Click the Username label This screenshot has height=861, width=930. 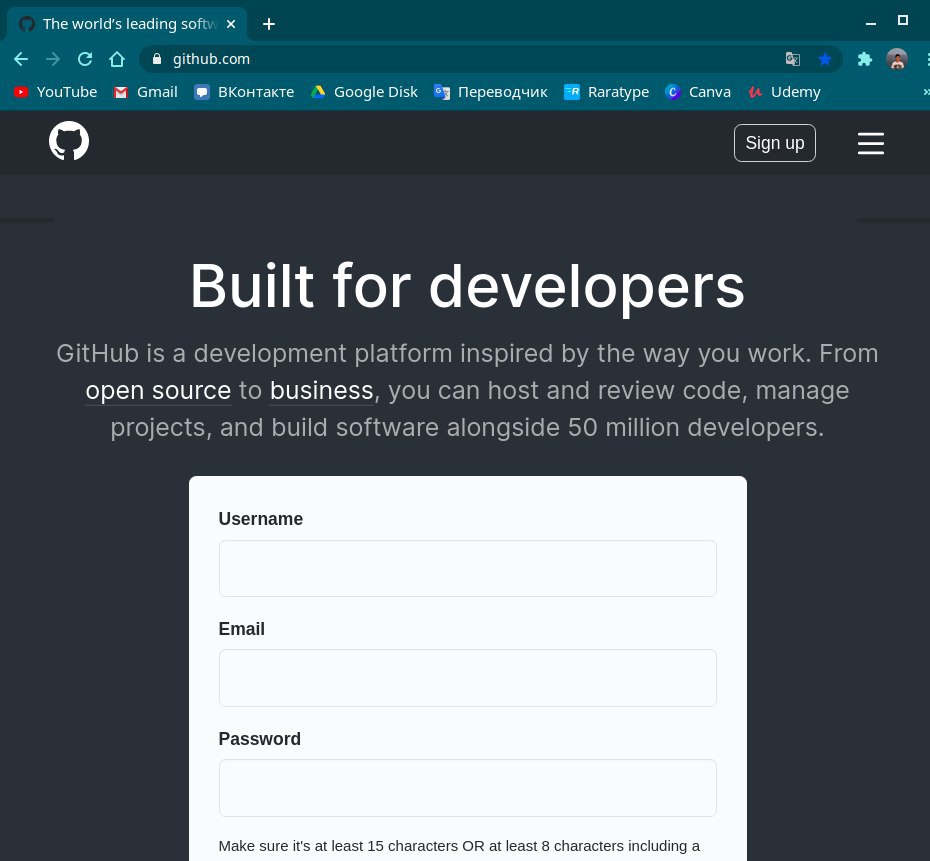click(x=260, y=519)
